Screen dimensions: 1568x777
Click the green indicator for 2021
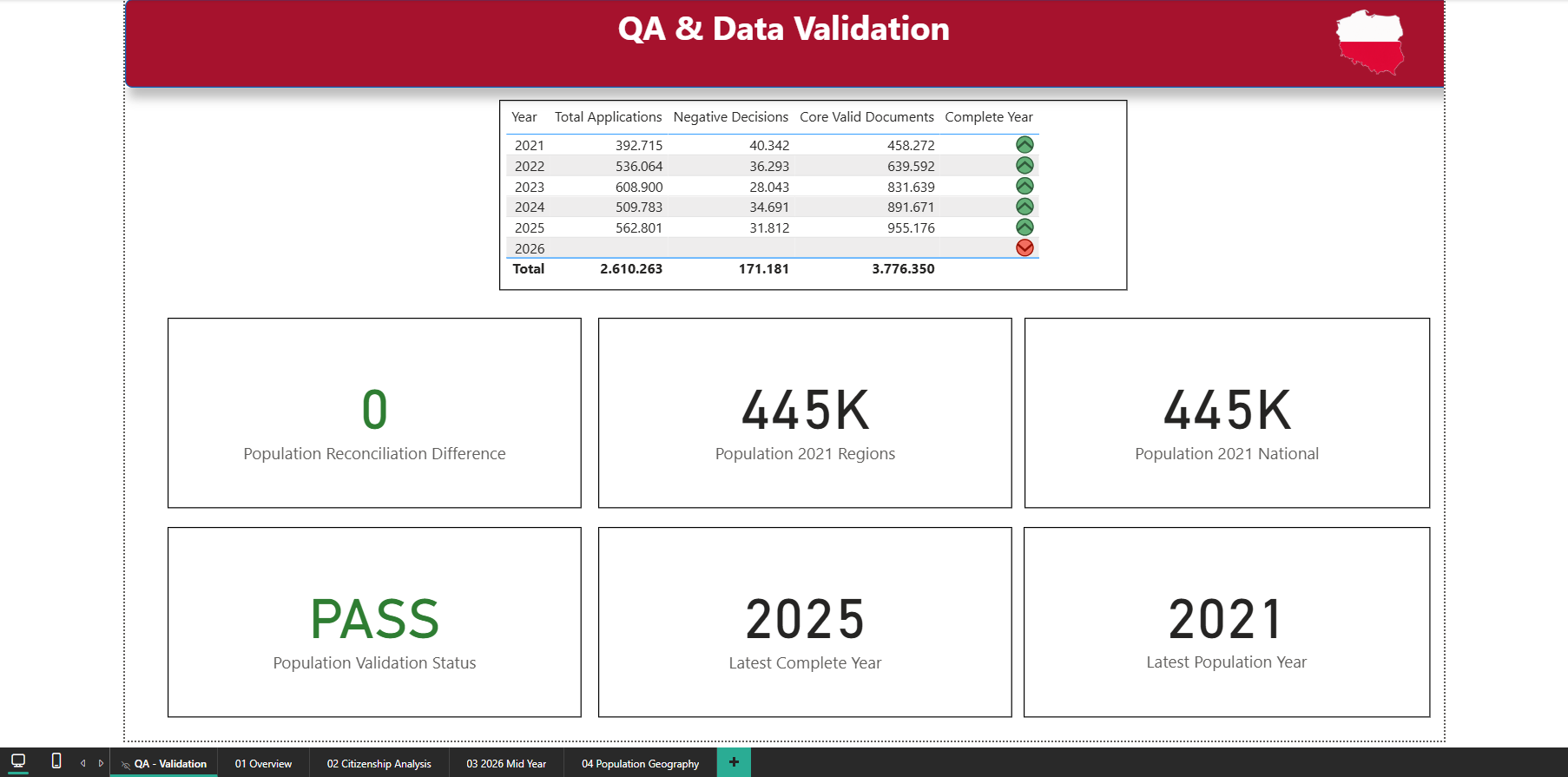(x=1024, y=145)
